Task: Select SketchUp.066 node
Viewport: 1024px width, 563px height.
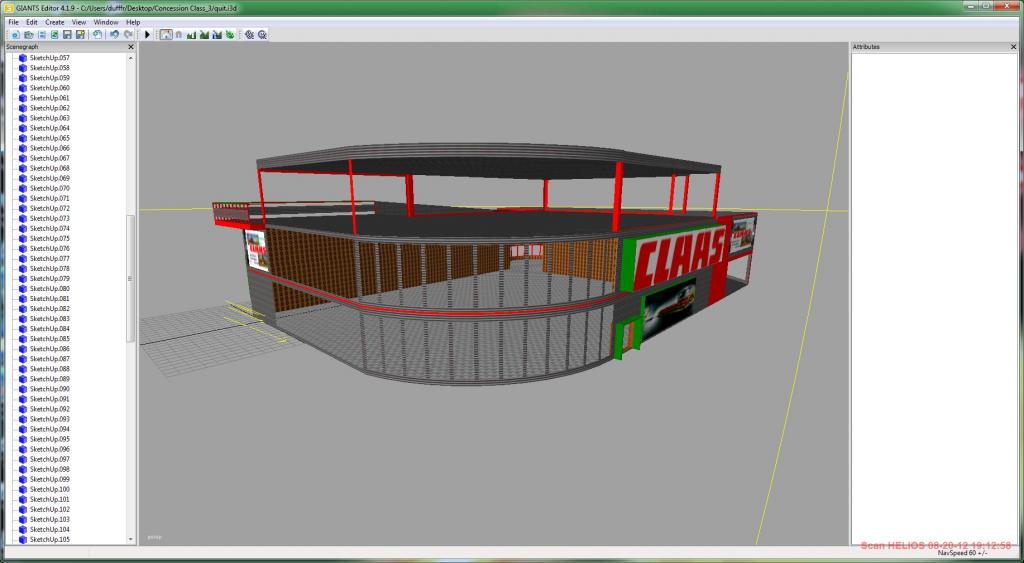Action: 50,148
